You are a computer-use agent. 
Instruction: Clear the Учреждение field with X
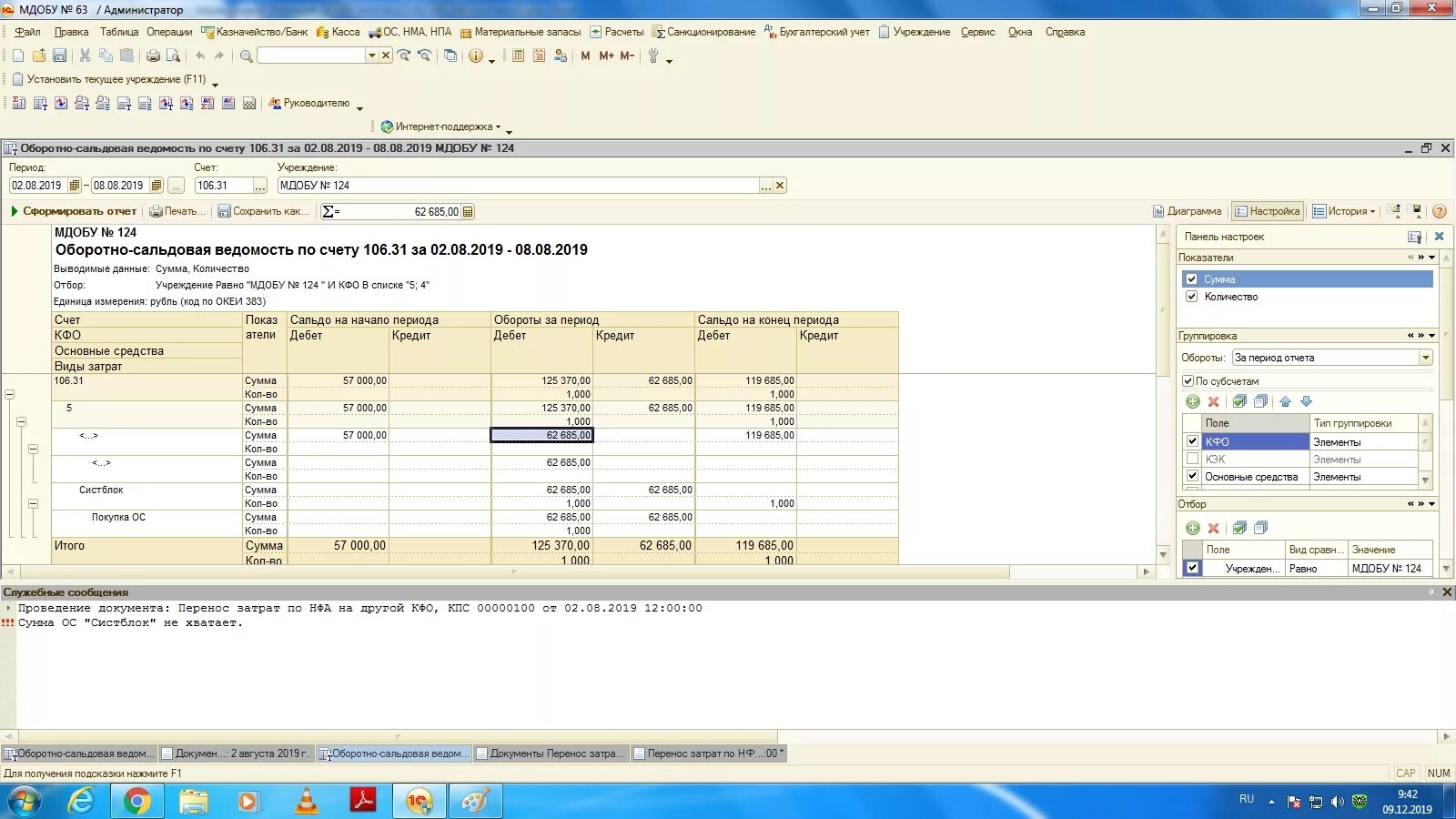pyautogui.click(x=780, y=186)
